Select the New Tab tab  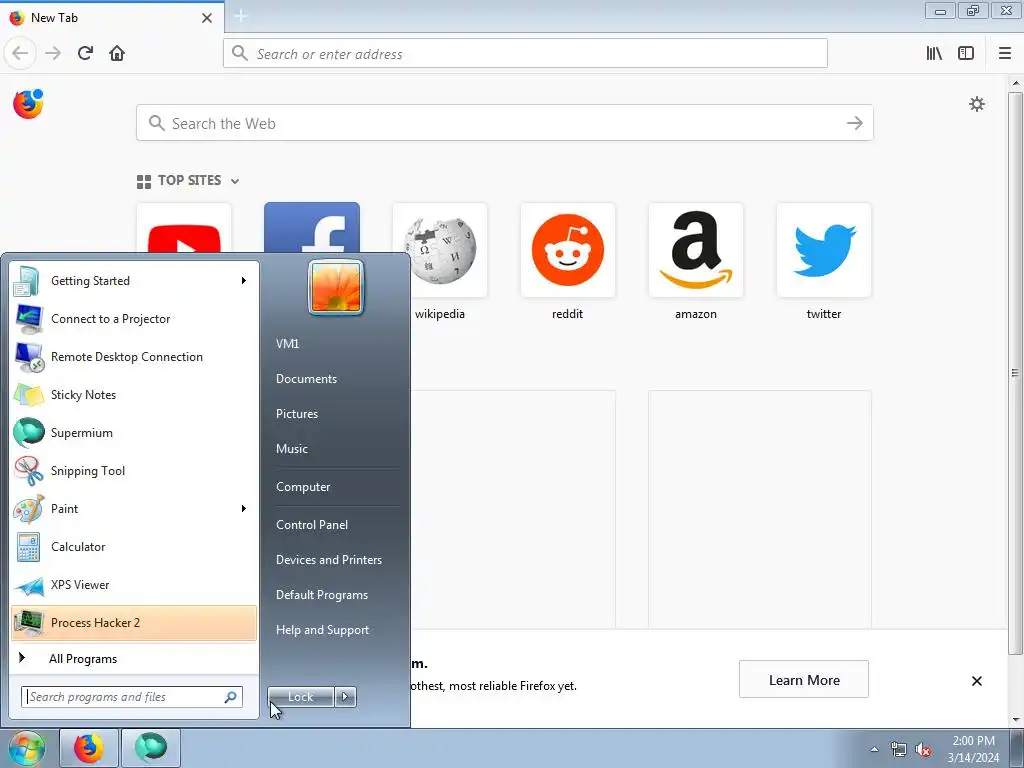112,18
